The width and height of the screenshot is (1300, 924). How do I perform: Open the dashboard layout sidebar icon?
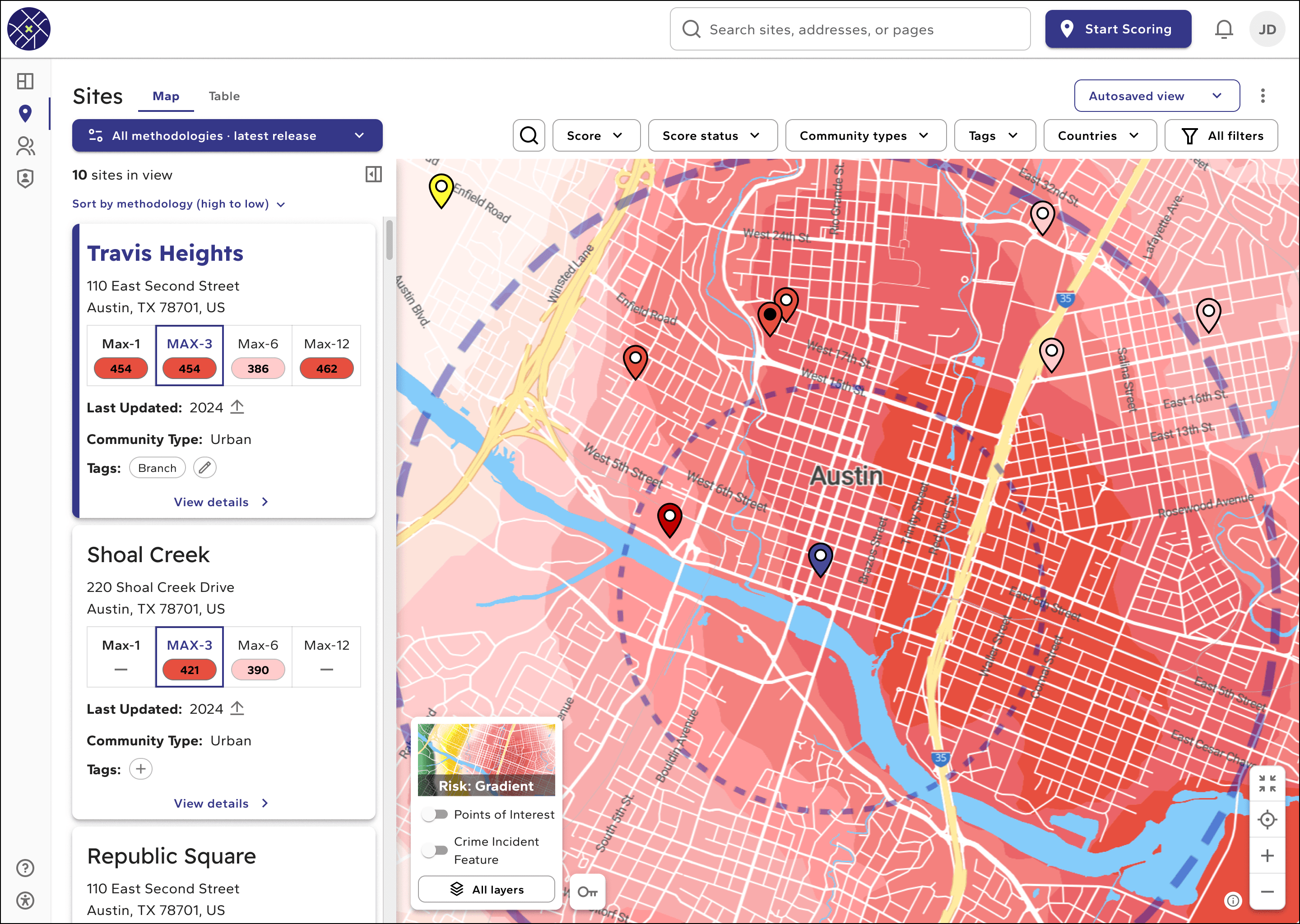pyautogui.click(x=25, y=81)
